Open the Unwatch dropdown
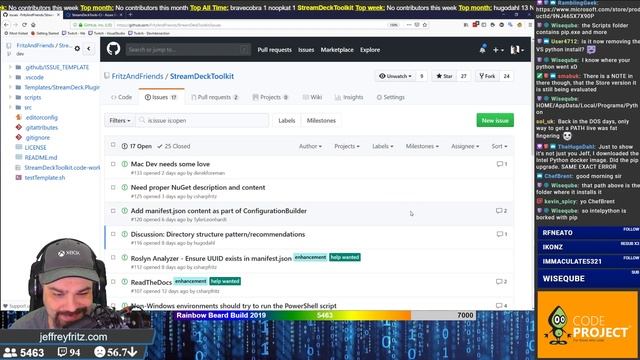Viewport: 640px width, 360px height. coord(395,76)
